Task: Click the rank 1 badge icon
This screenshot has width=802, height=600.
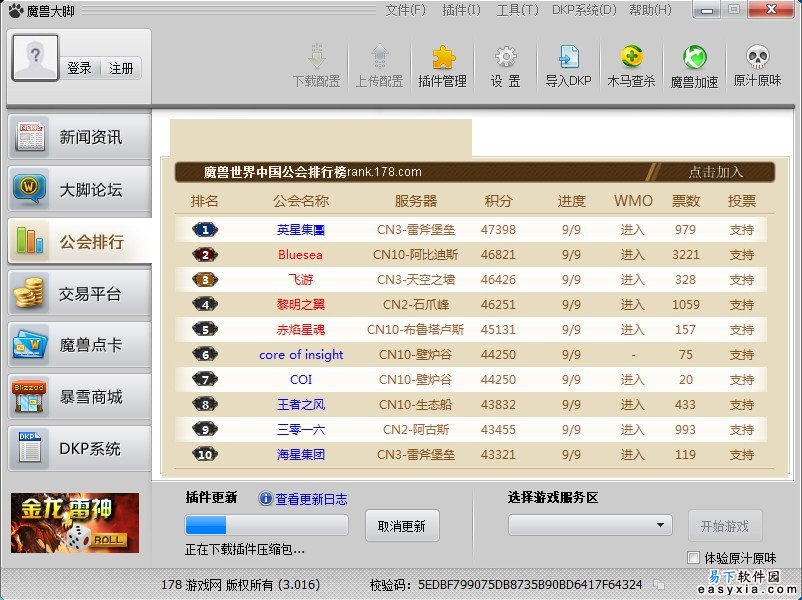Action: pos(205,230)
